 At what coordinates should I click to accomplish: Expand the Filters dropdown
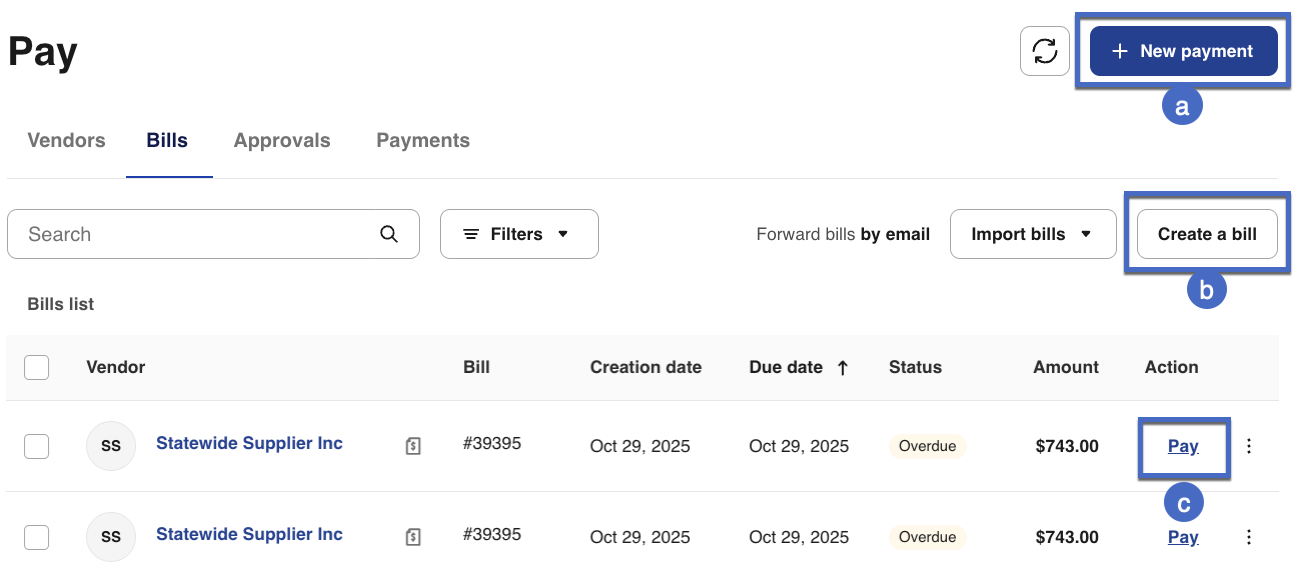pos(519,234)
